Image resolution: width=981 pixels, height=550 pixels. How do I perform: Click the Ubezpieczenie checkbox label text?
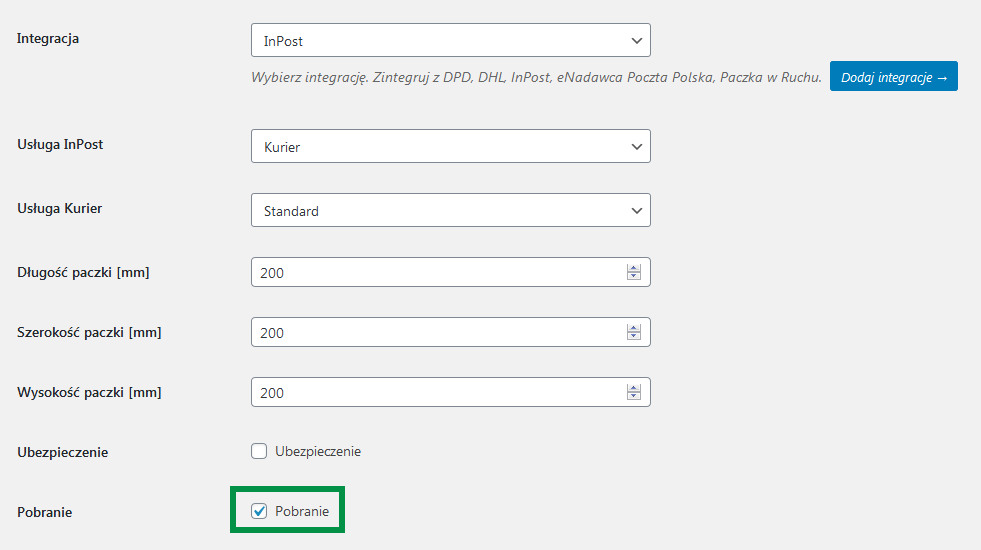pyautogui.click(x=318, y=452)
